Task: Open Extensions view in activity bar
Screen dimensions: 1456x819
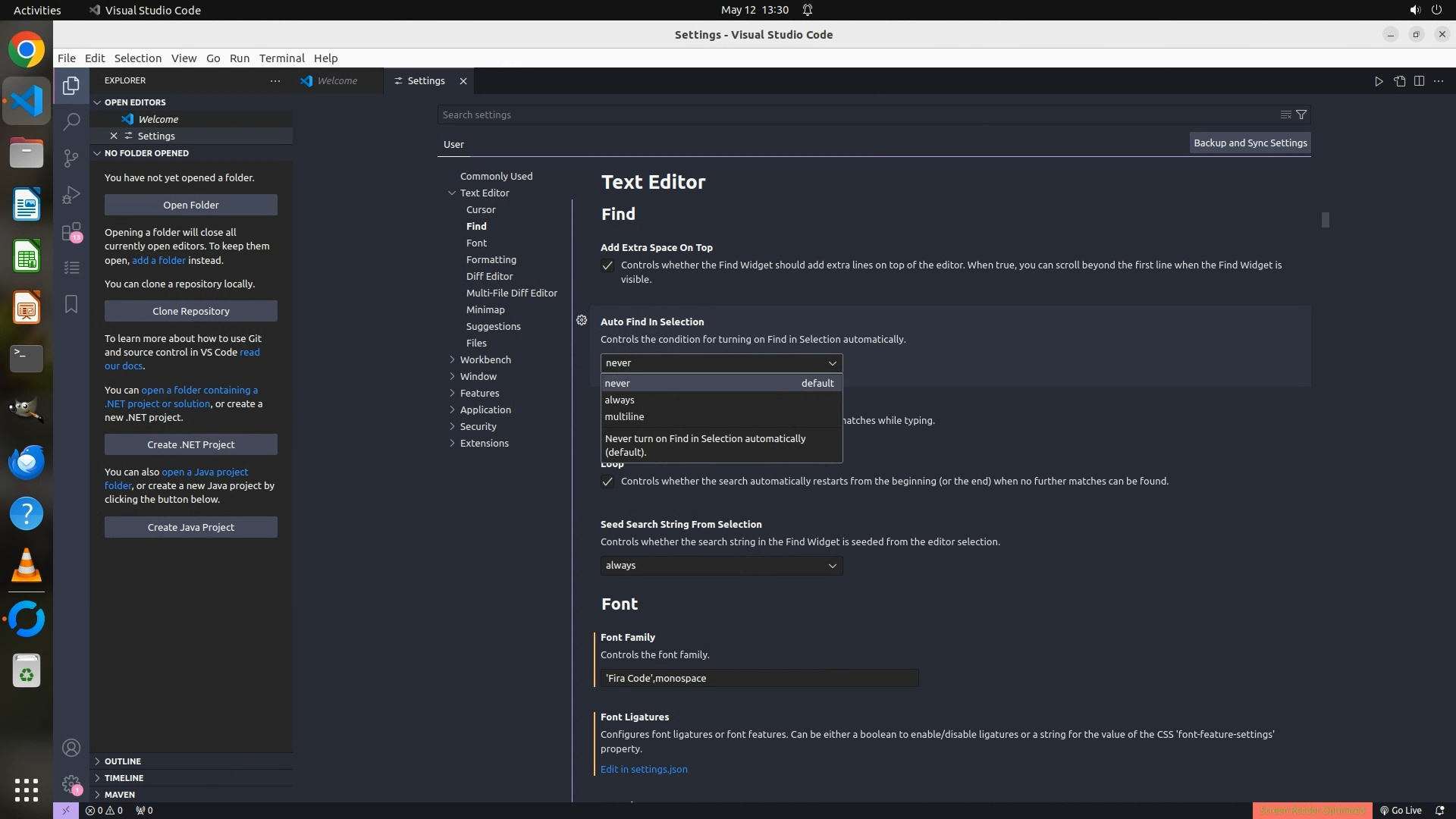Action: pos(71,231)
